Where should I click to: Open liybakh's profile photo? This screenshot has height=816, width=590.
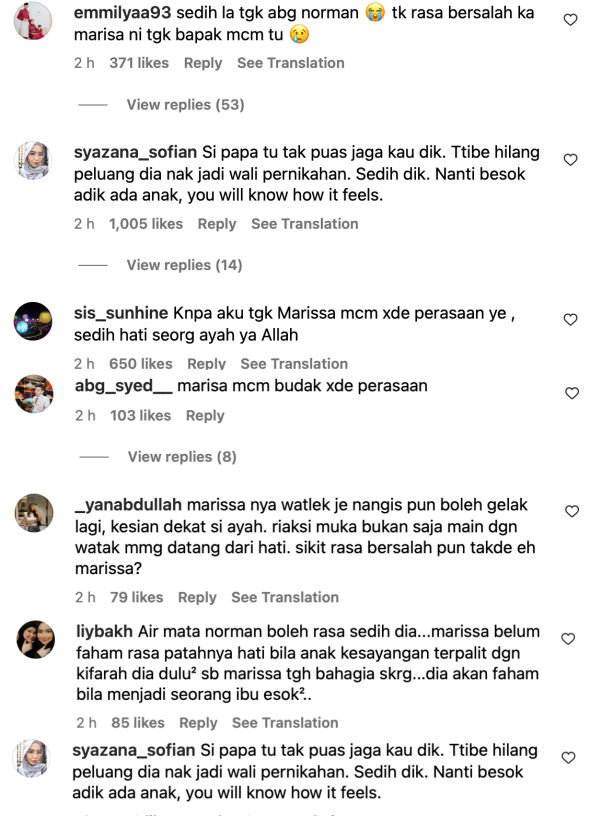[x=35, y=639]
